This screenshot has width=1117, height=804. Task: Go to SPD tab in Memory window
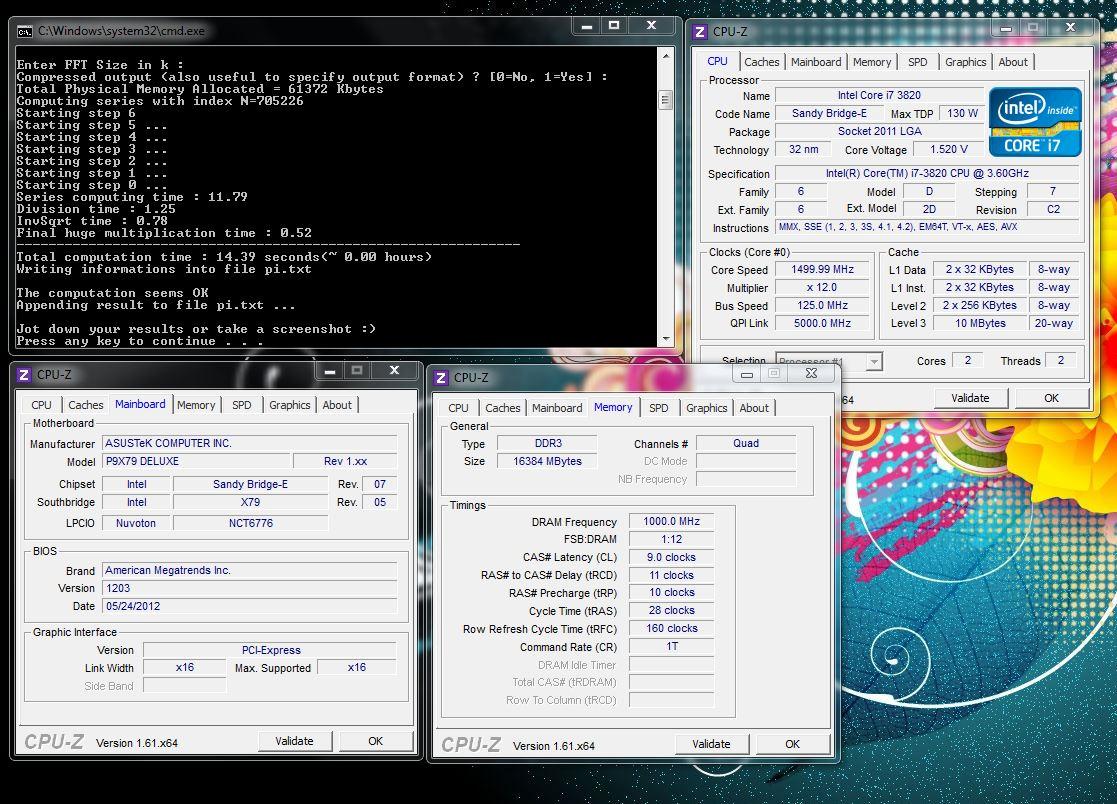coord(659,408)
